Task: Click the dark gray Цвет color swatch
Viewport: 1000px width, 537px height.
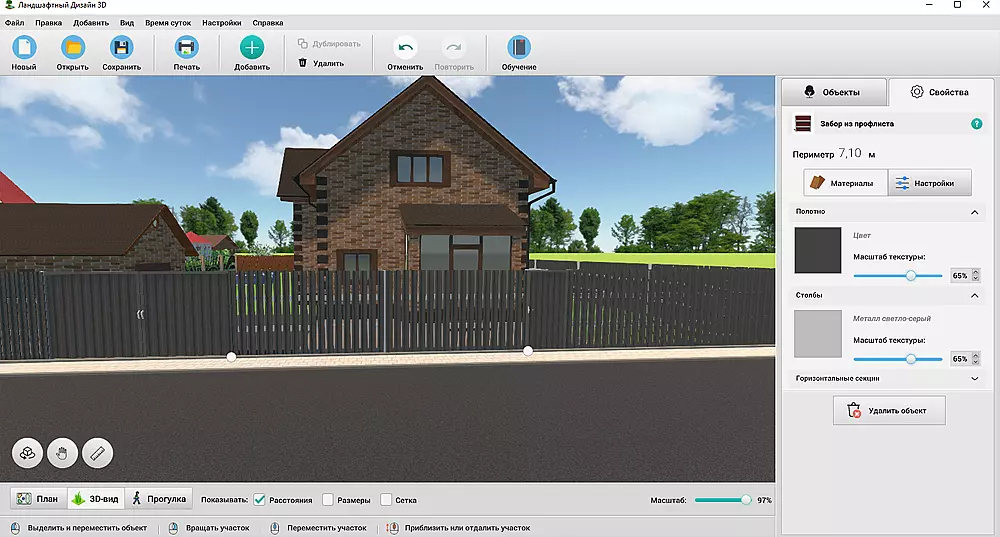Action: coord(818,250)
